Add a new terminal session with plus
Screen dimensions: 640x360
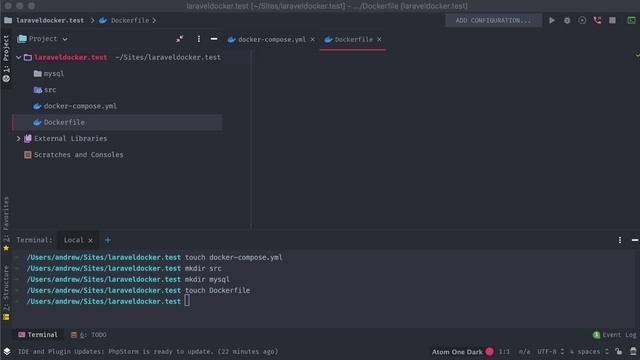pyautogui.click(x=108, y=240)
